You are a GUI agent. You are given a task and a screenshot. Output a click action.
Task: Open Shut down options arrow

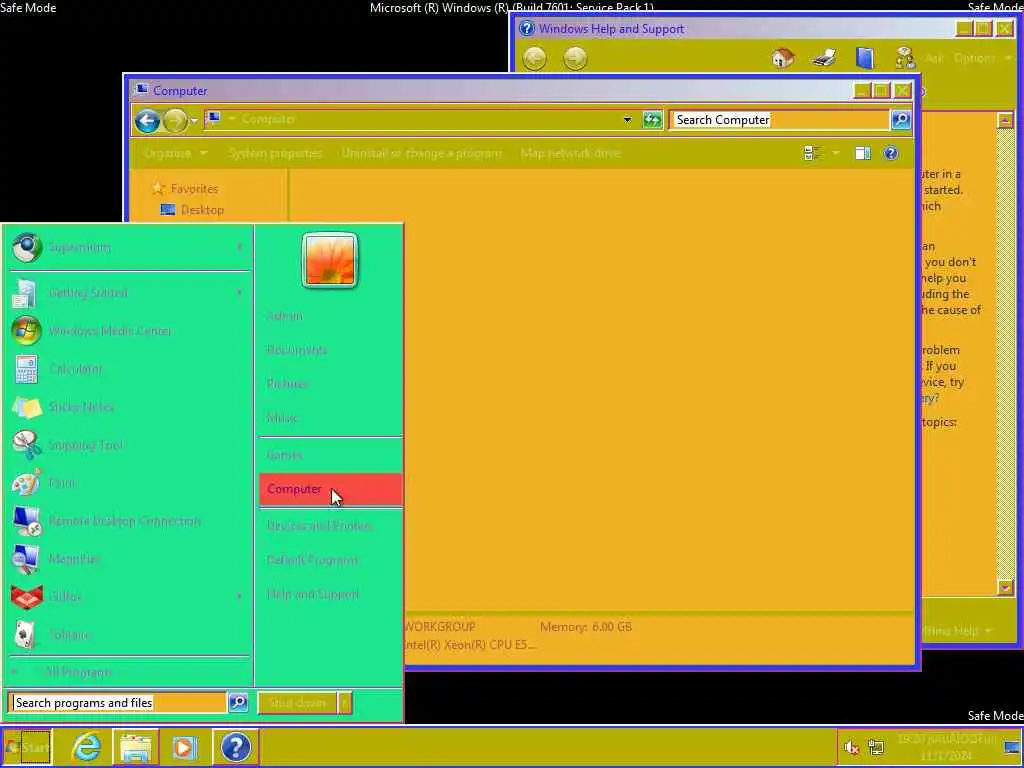(x=344, y=703)
